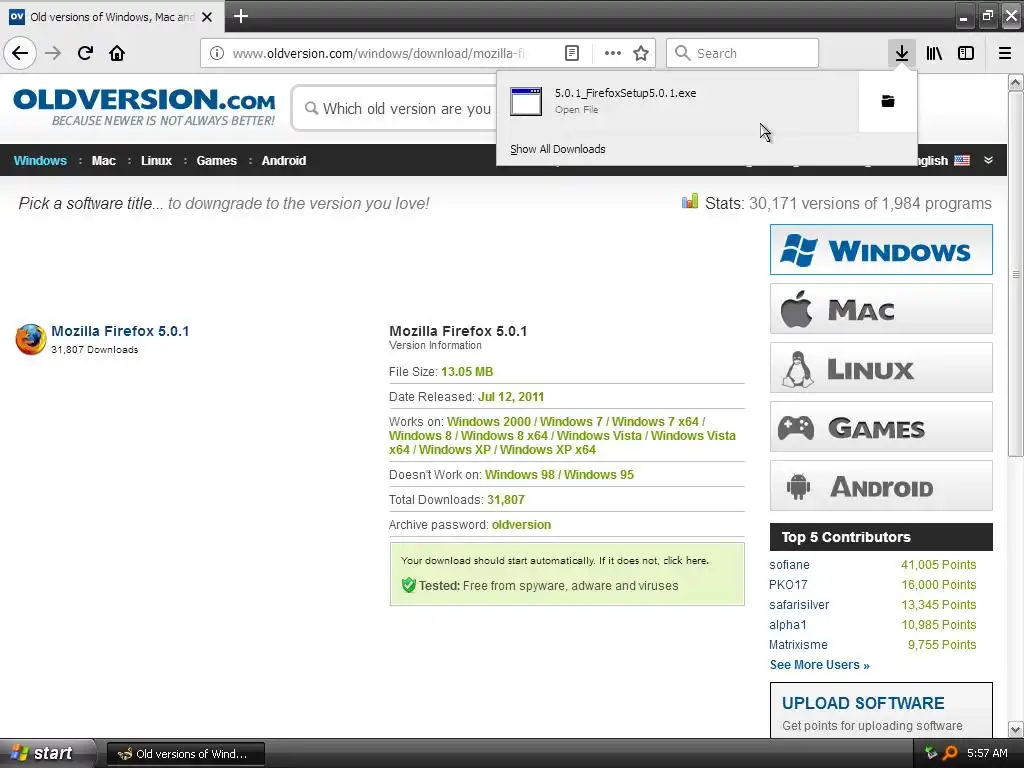
Task: Open a new browser tab
Action: [240, 16]
